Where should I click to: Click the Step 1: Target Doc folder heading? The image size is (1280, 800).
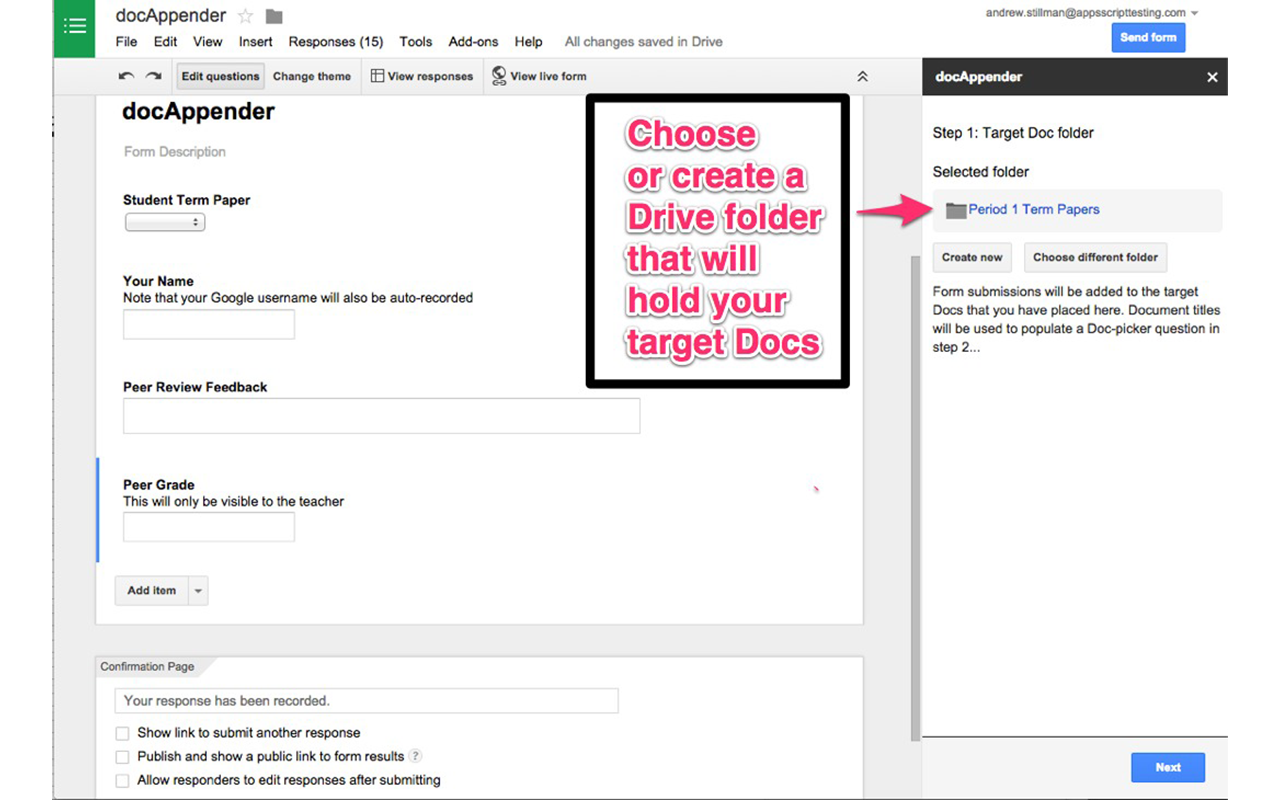coord(1013,132)
